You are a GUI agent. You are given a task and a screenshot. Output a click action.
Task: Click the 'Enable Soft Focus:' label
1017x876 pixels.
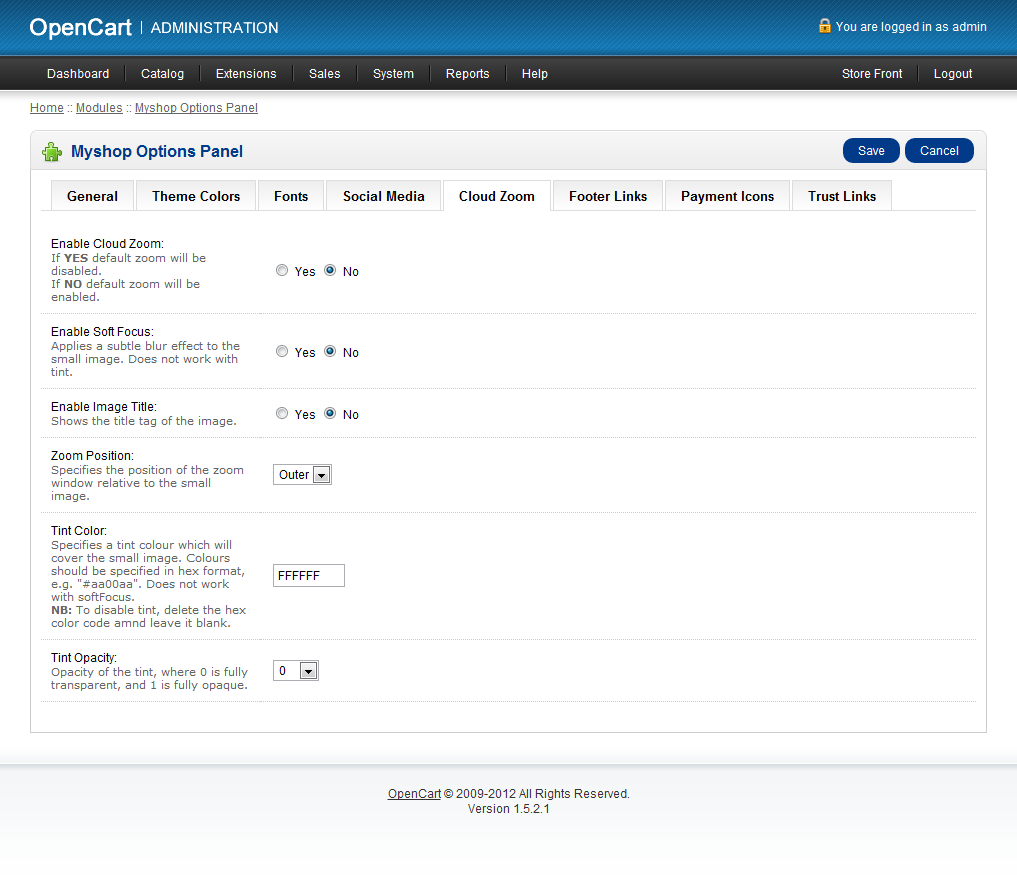102,331
